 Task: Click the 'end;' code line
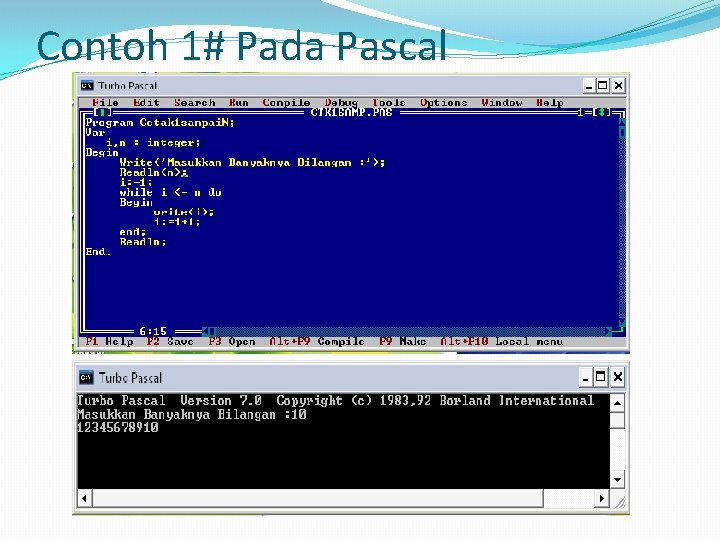tap(133, 232)
